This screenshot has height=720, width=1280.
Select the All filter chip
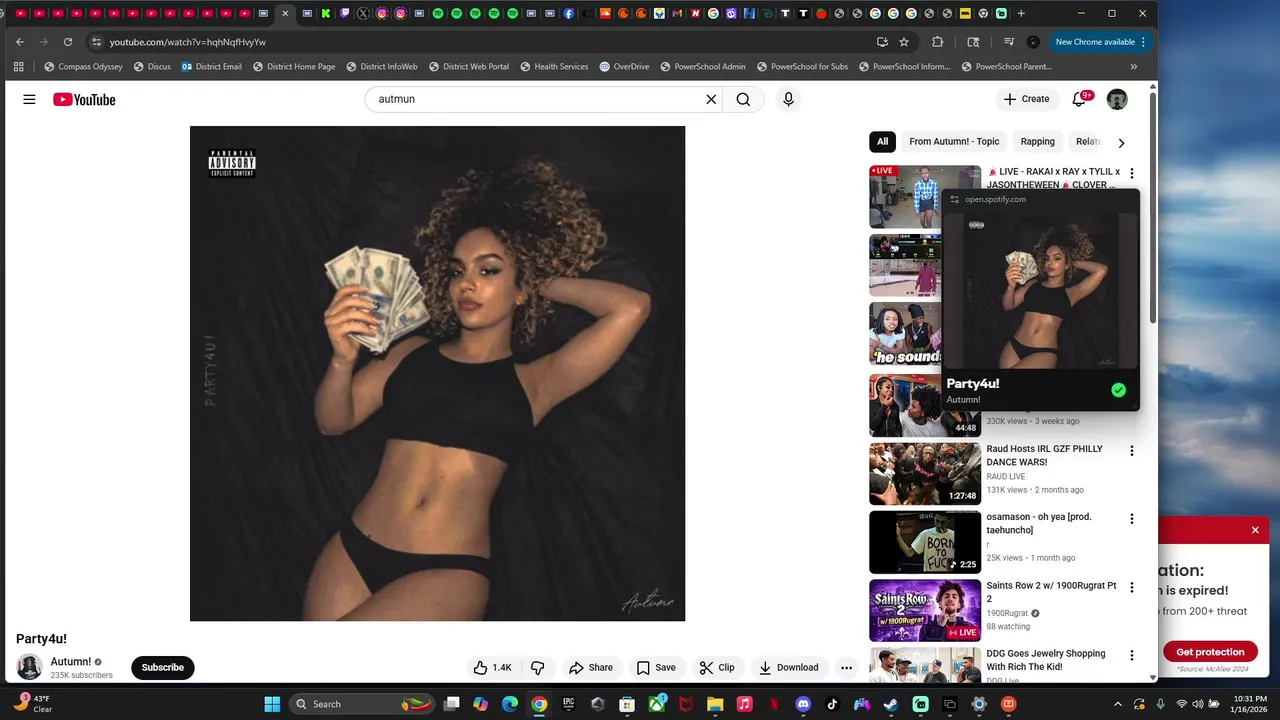pyautogui.click(x=882, y=142)
